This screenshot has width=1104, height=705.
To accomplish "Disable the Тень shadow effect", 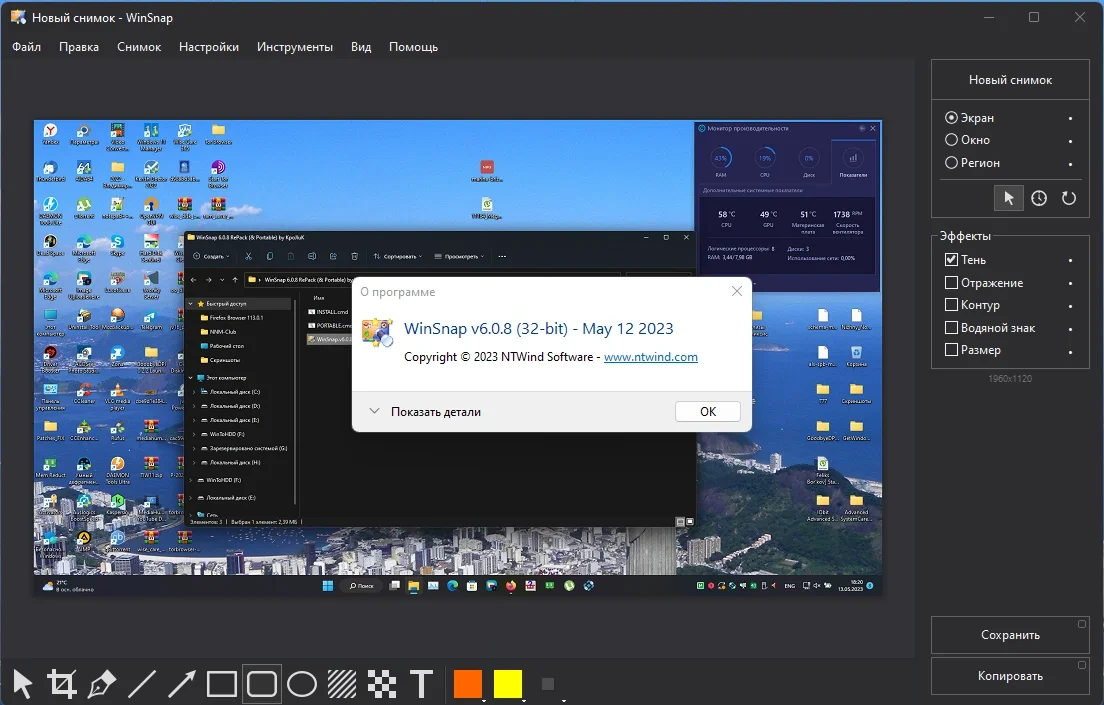I will pos(951,260).
